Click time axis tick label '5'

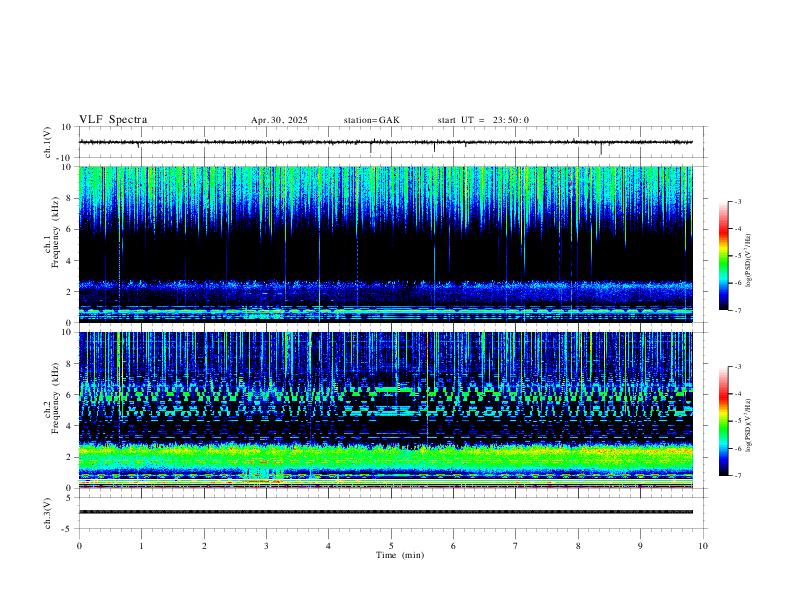pos(391,546)
